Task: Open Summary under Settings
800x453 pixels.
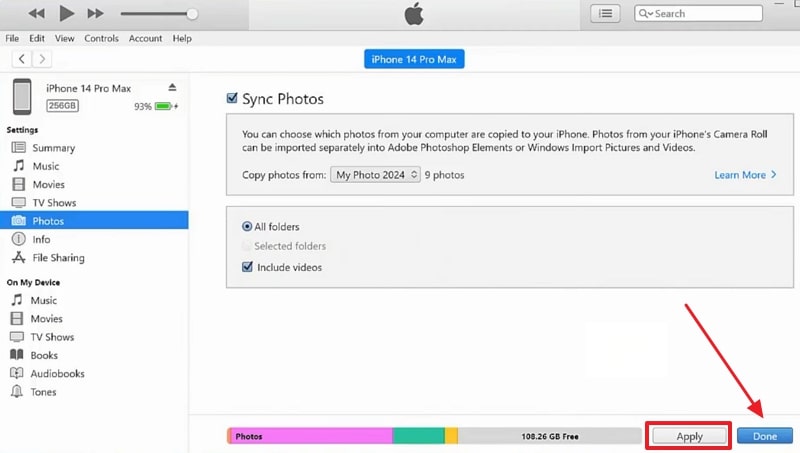Action: (94, 148)
